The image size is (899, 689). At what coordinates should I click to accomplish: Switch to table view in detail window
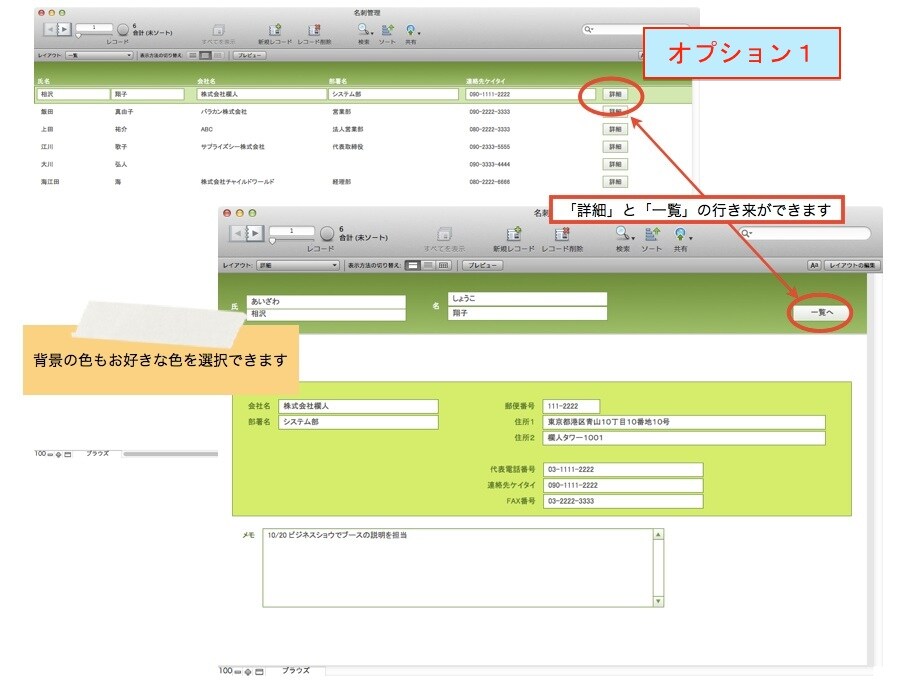[443, 265]
